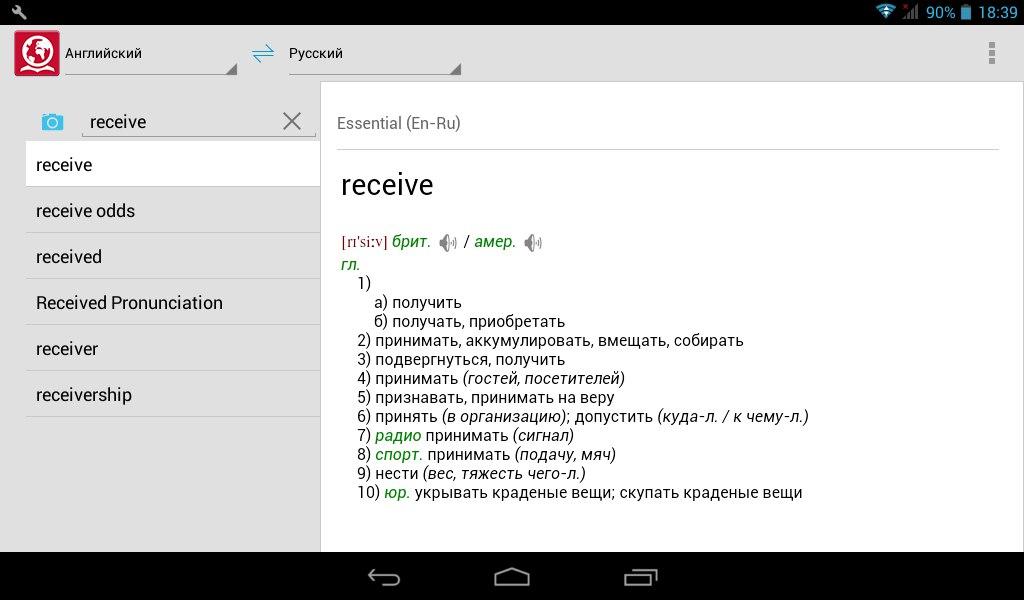Open the 'receivership' entry
Screen dimensions: 1024x600
click(172, 395)
